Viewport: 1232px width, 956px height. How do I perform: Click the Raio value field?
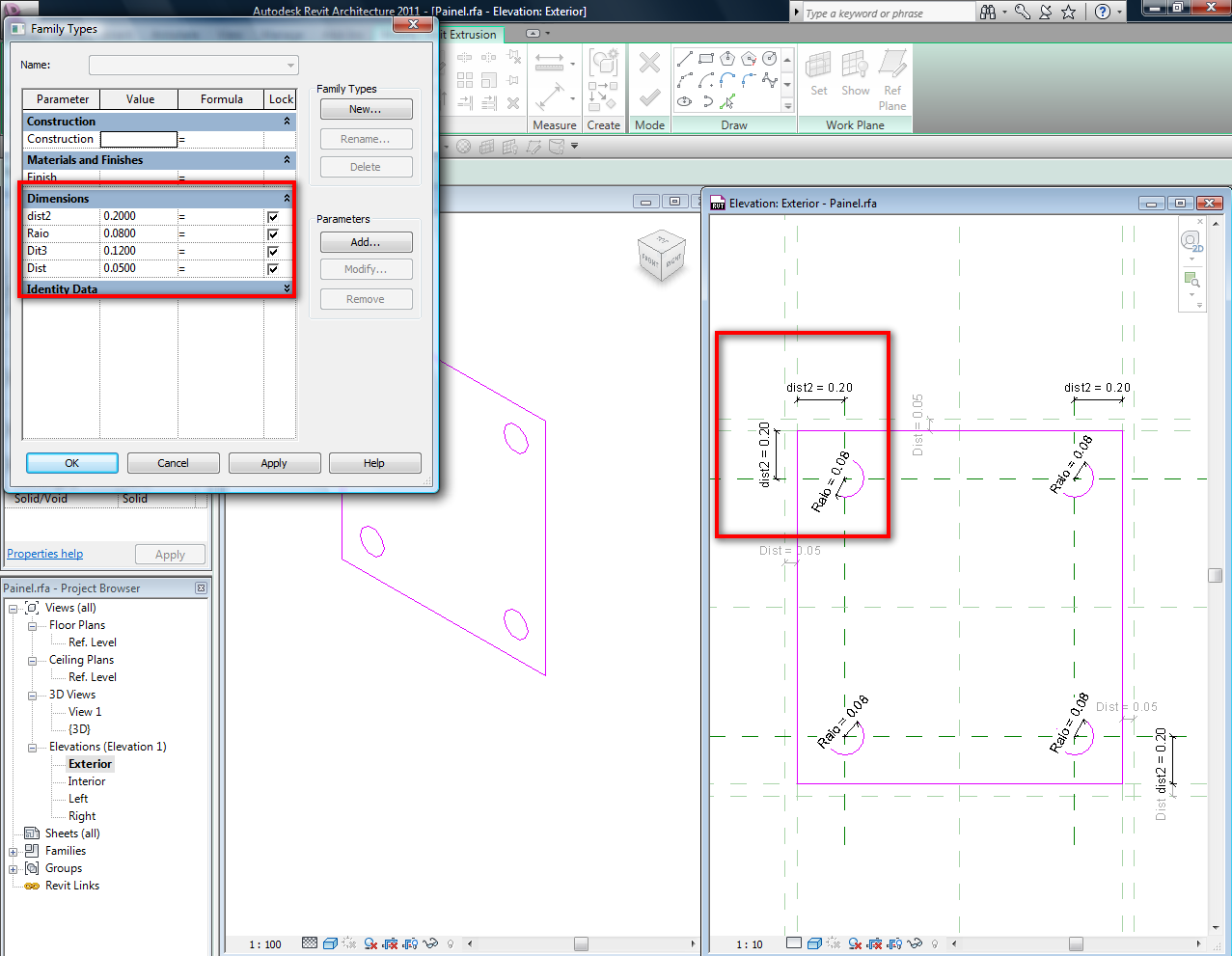138,233
